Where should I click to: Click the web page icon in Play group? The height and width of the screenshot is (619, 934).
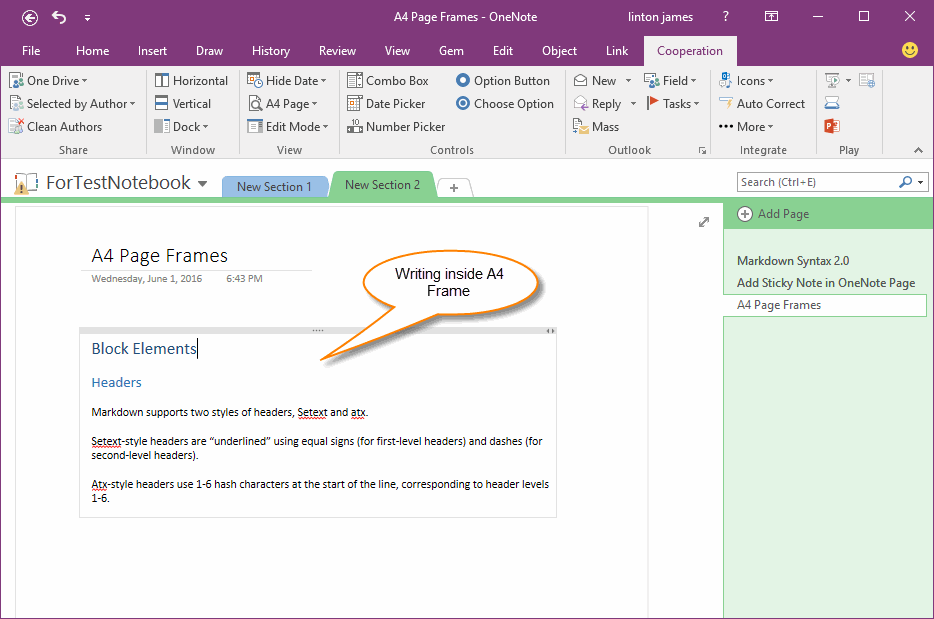[867, 80]
